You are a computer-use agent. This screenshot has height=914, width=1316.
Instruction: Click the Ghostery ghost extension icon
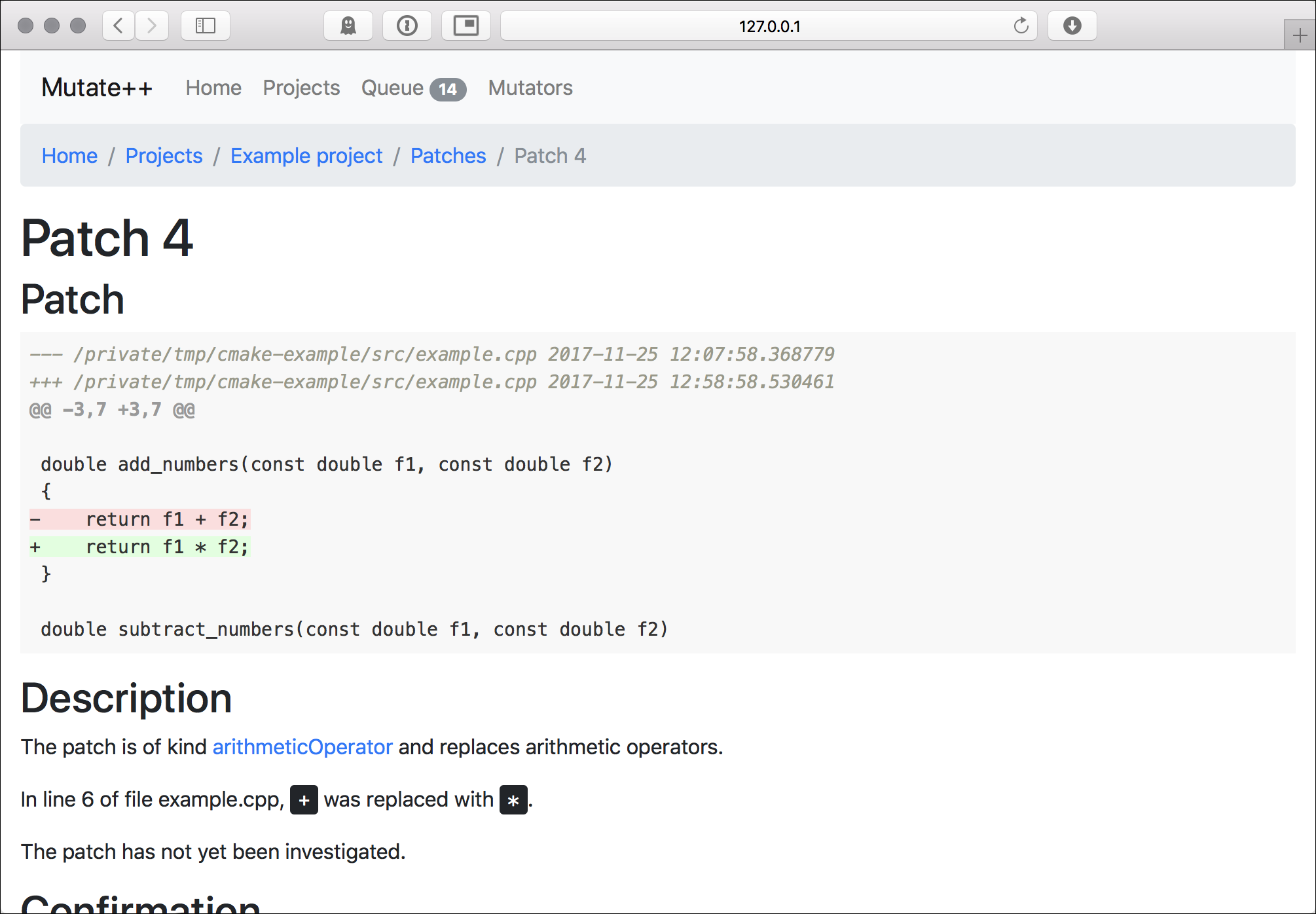pyautogui.click(x=348, y=26)
